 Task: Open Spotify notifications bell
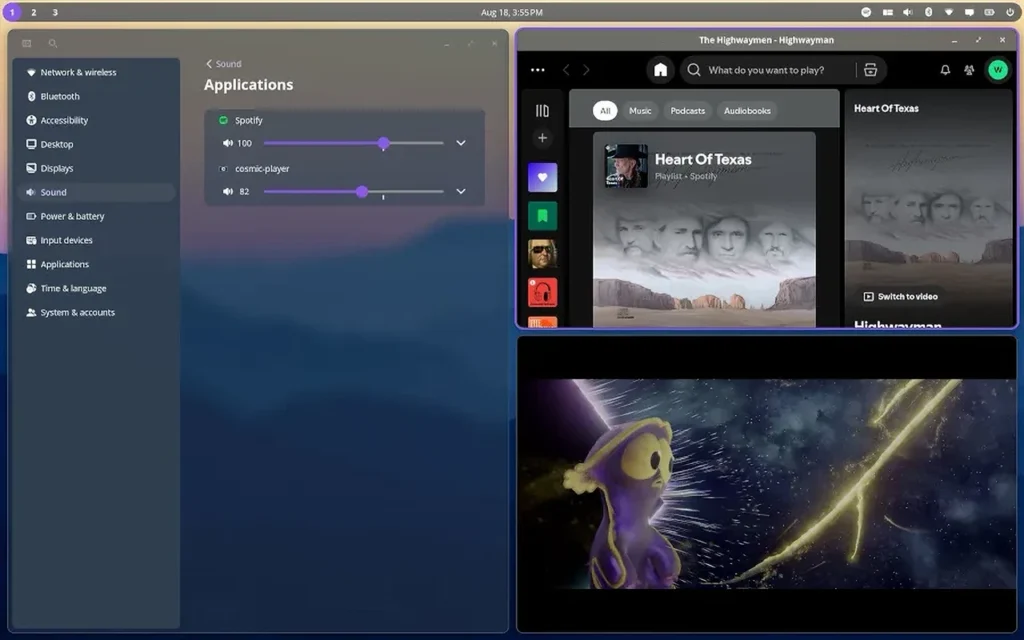pos(945,70)
